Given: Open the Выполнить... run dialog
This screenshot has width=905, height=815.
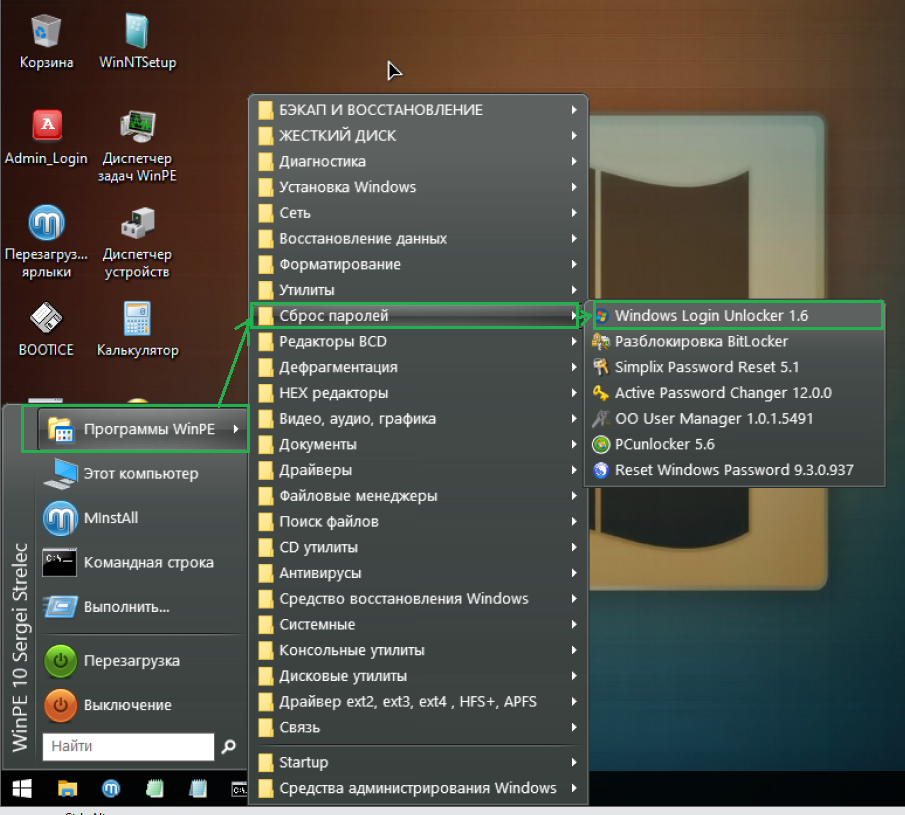Looking at the screenshot, I should click(142, 607).
